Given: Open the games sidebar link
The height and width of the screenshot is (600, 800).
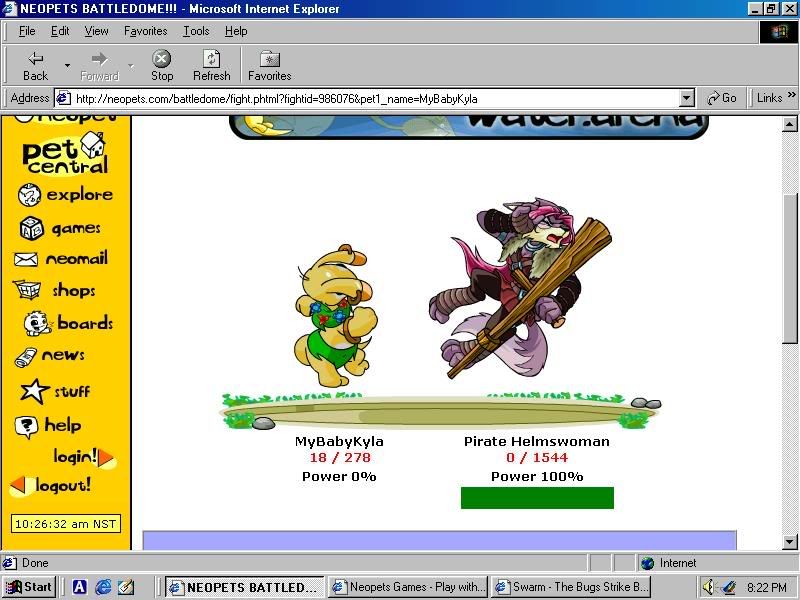Looking at the screenshot, I should pyautogui.click(x=76, y=229).
